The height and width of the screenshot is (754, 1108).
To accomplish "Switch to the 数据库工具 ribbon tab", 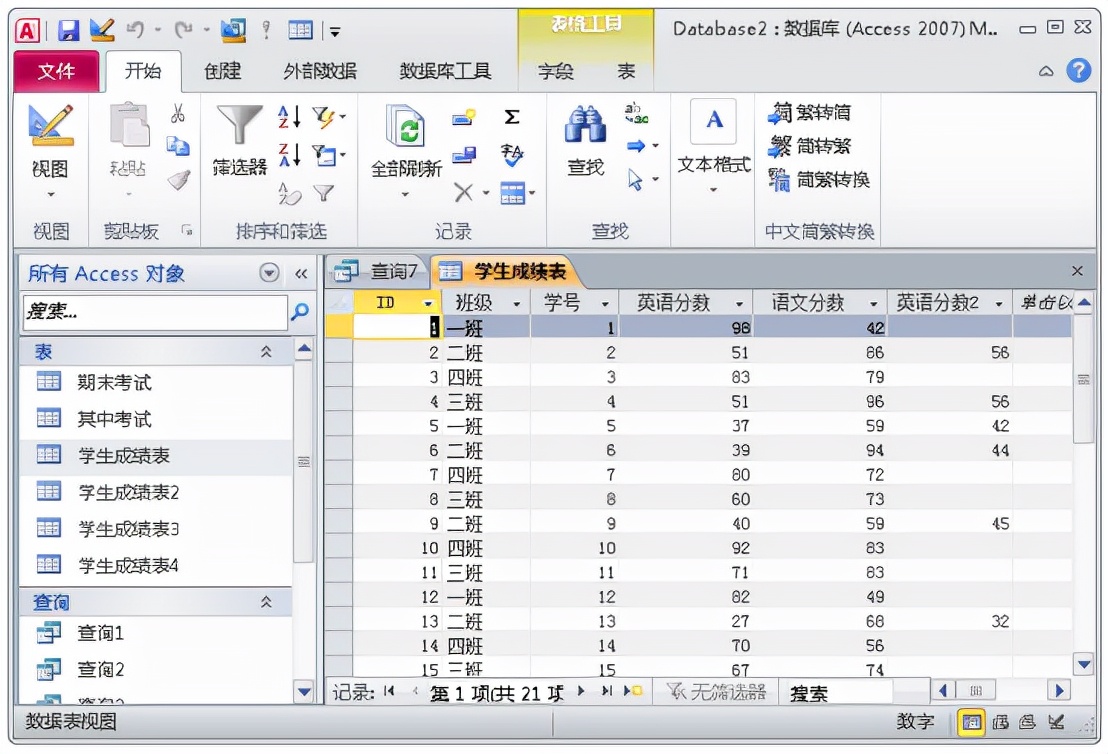I will point(445,71).
